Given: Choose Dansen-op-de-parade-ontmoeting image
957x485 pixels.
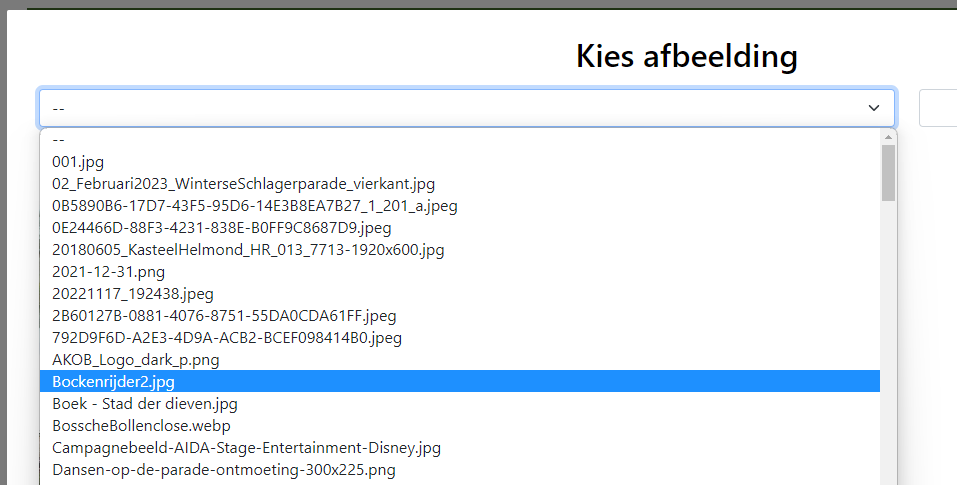Looking at the screenshot, I should pyautogui.click(x=223, y=470).
